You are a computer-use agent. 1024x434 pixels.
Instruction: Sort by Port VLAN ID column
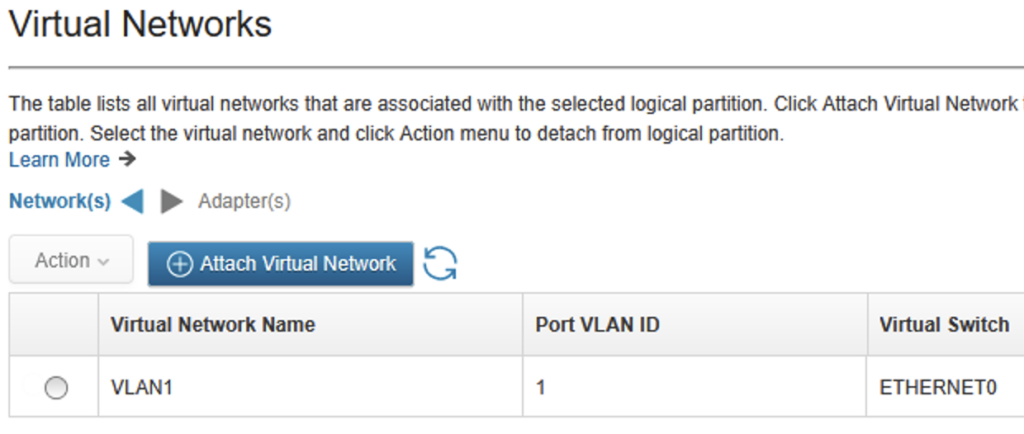tap(598, 324)
